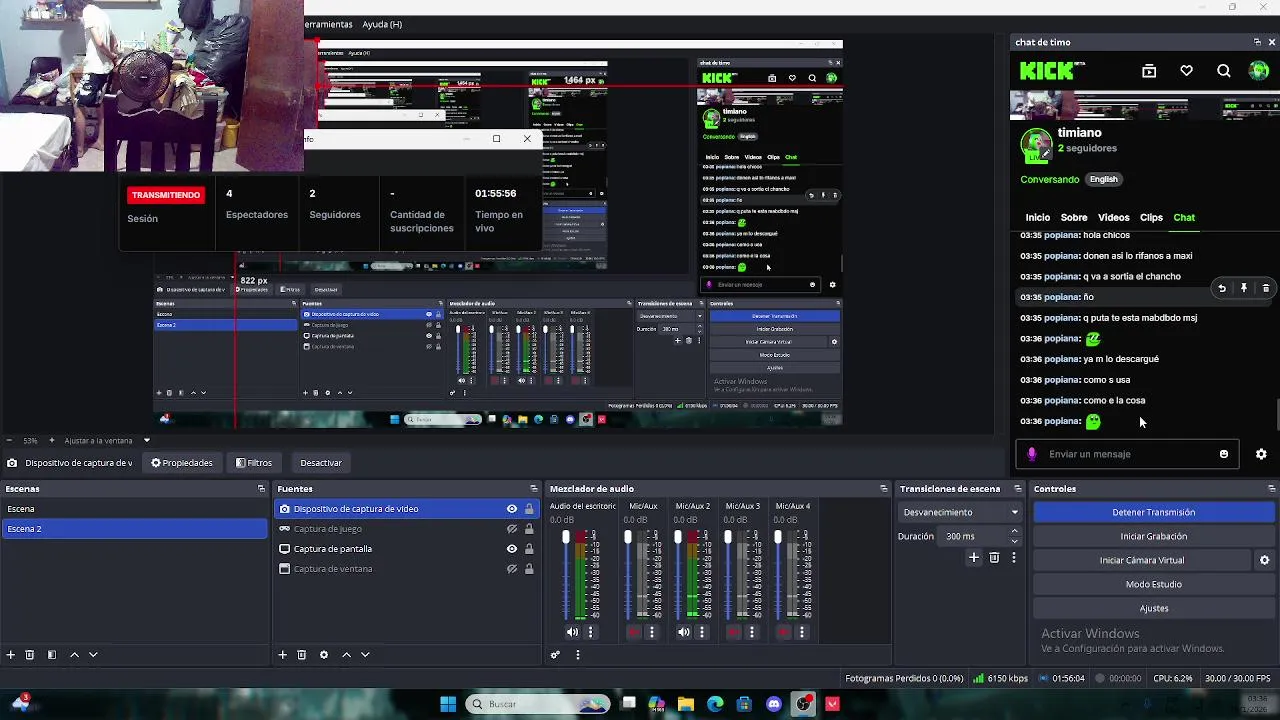
Task: Switch to Kick Sobre tab
Action: (1074, 218)
